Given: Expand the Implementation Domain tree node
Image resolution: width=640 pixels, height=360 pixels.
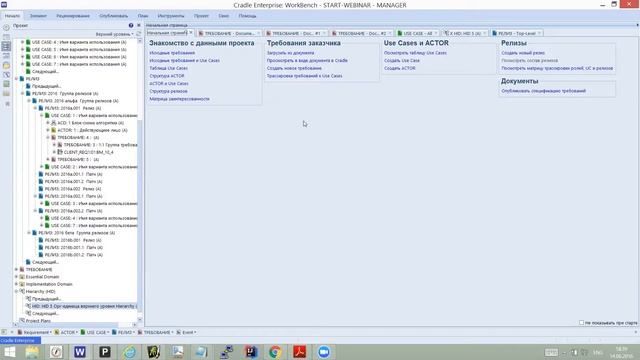Looking at the screenshot, I should [16, 284].
